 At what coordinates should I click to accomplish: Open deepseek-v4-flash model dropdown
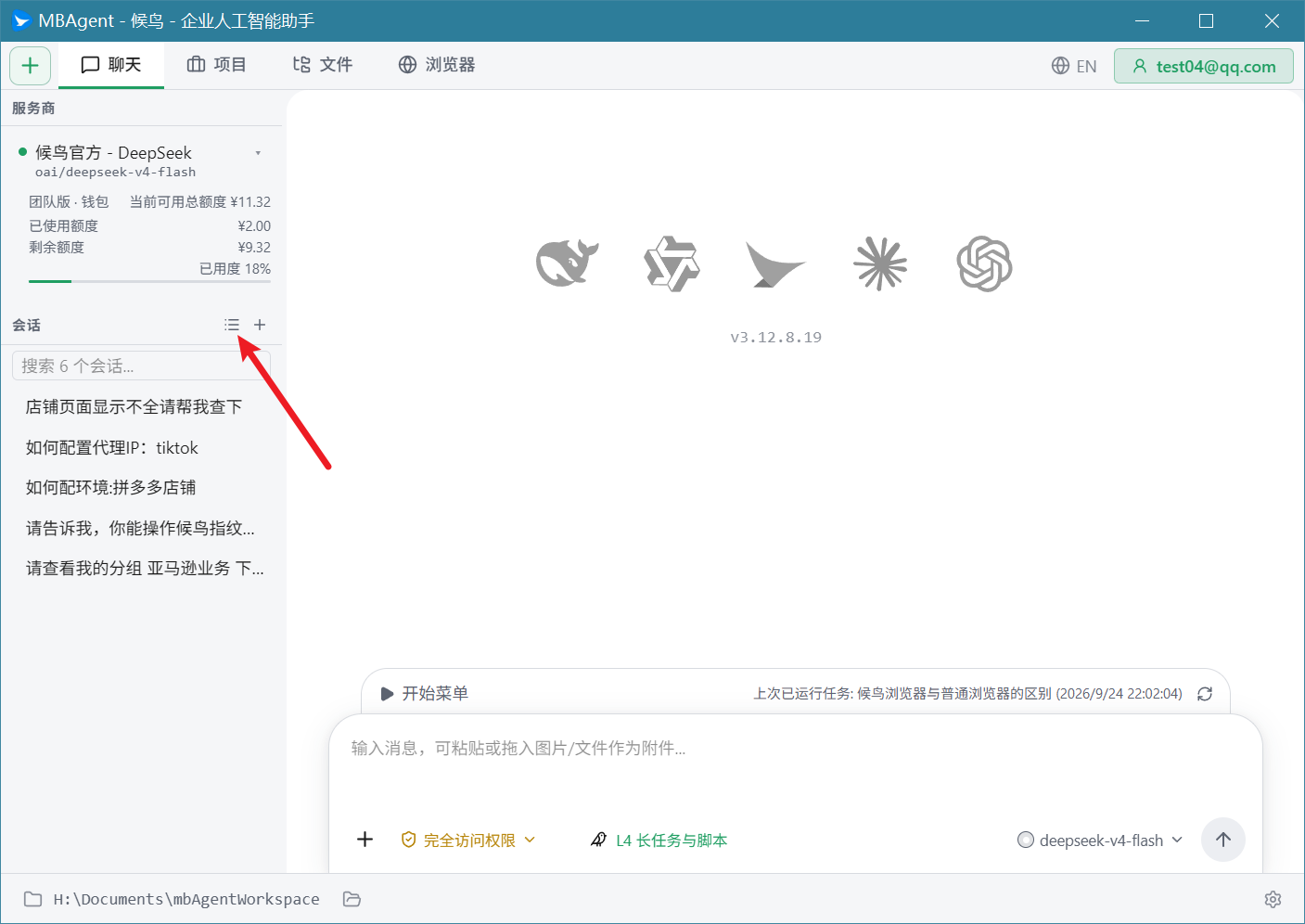[1100, 840]
